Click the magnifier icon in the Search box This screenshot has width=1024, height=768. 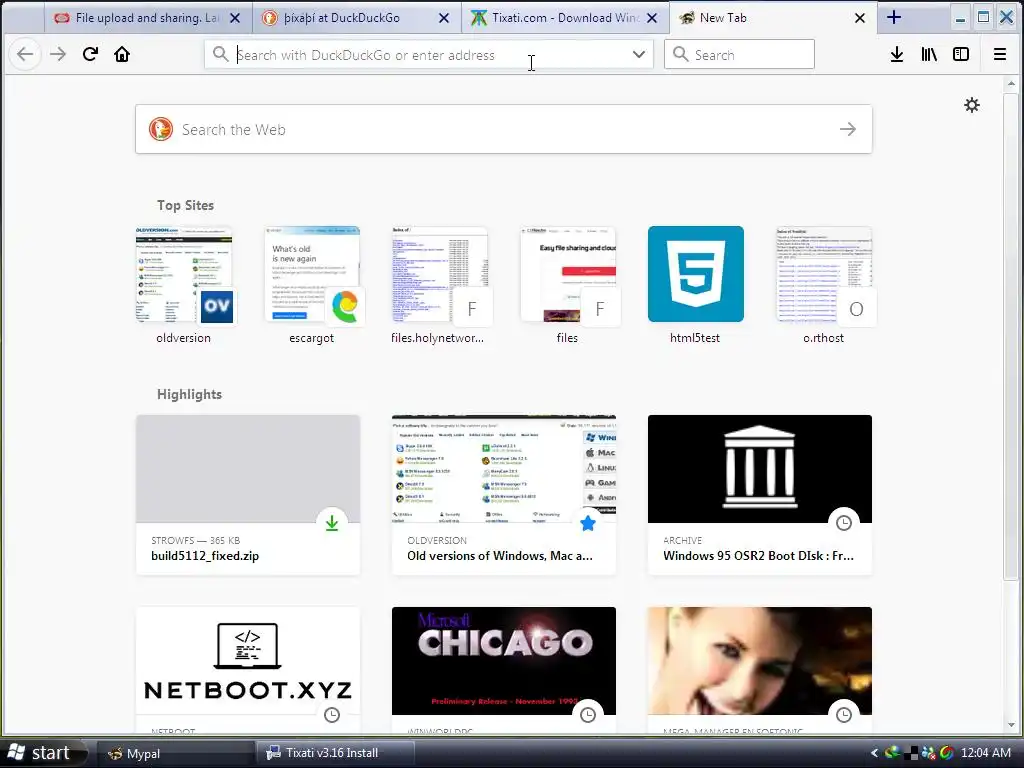(680, 54)
